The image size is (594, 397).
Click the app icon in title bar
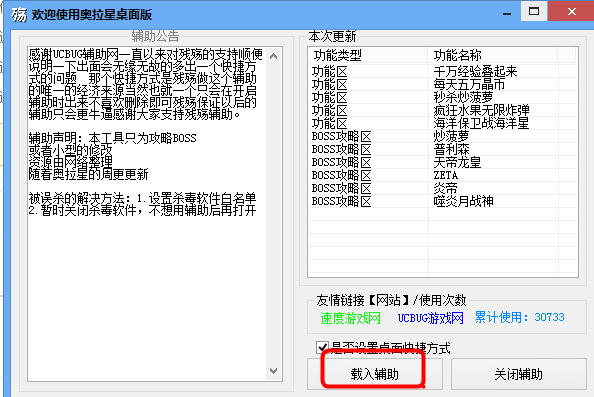[19, 14]
